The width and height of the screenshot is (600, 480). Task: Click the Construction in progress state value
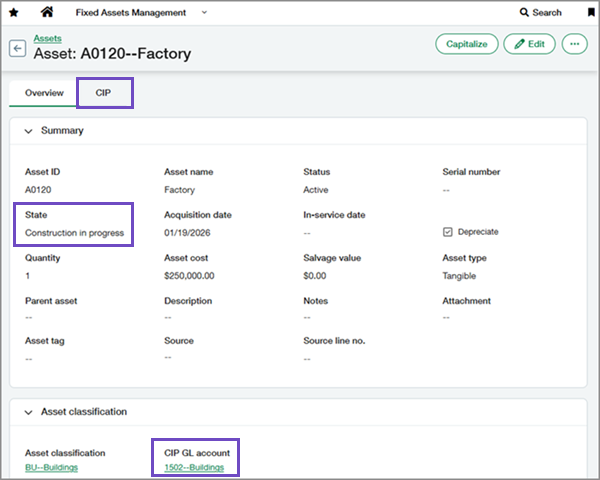point(74,233)
